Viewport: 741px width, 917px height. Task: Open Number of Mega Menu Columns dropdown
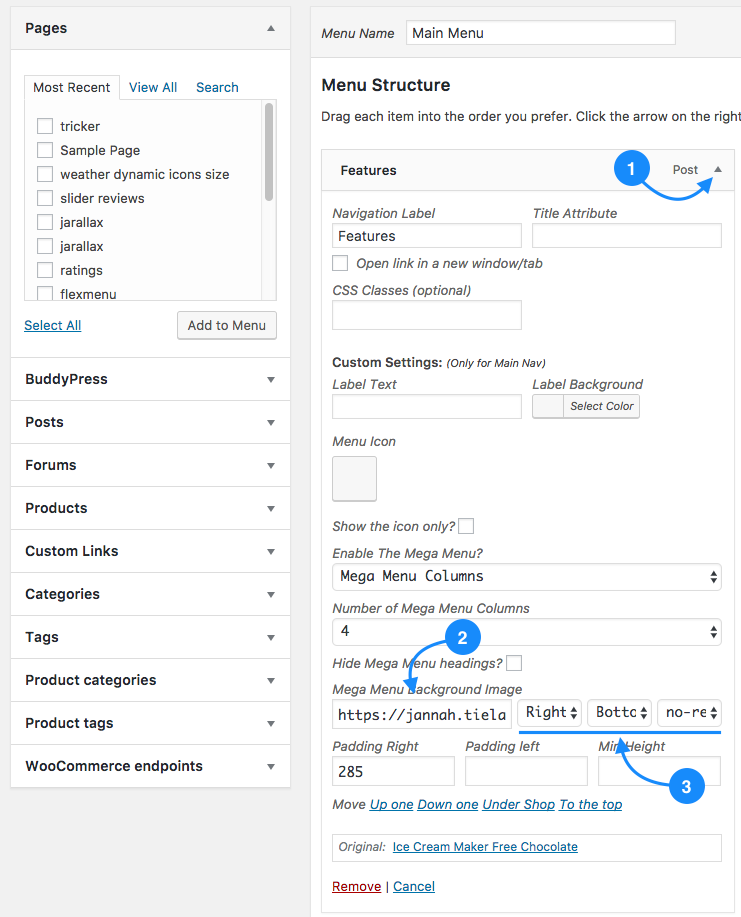[x=527, y=632]
